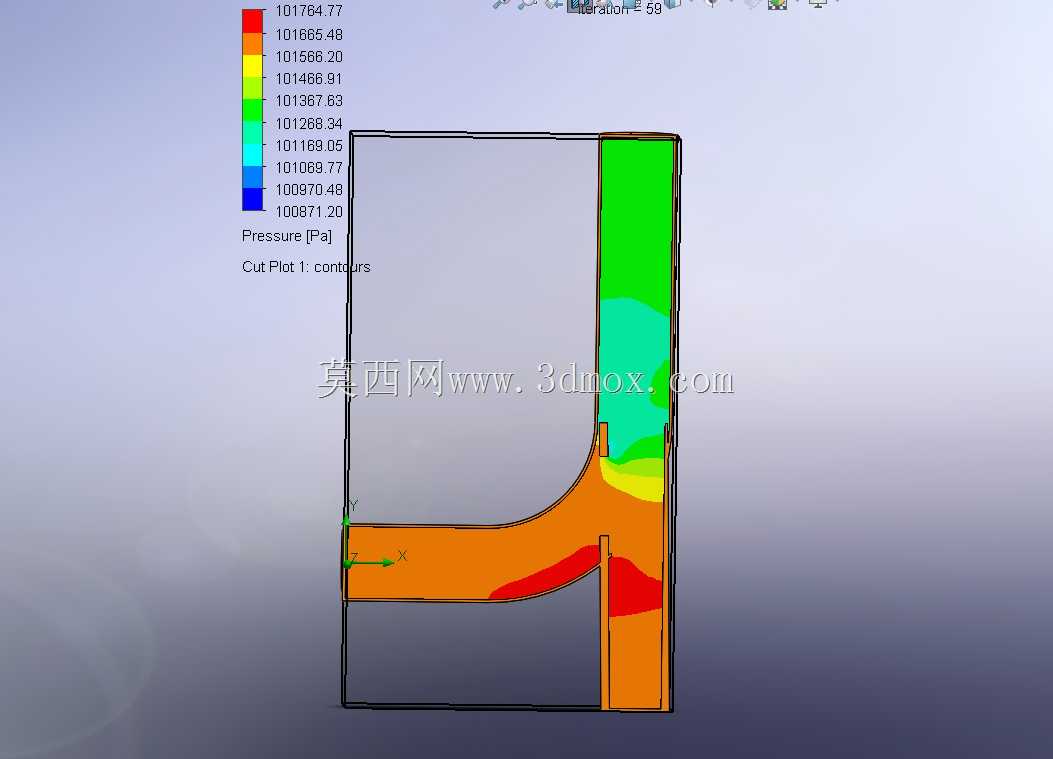Select legend value 101268.34
This screenshot has width=1053, height=759.
pyautogui.click(x=309, y=124)
